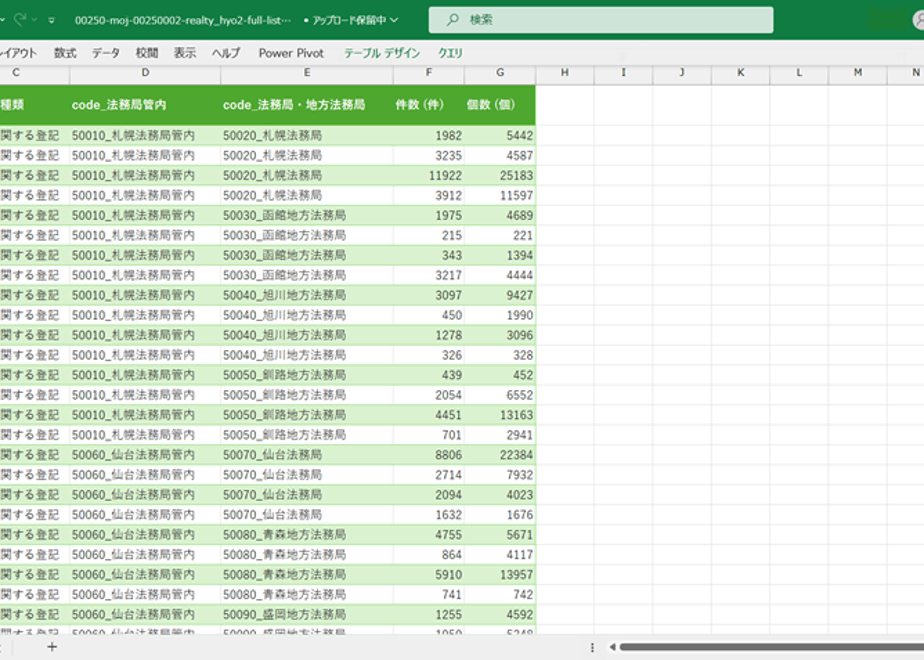The height and width of the screenshot is (660, 924).
Task: Add a new sheet with plus icon
Action: pyautogui.click(x=52, y=647)
